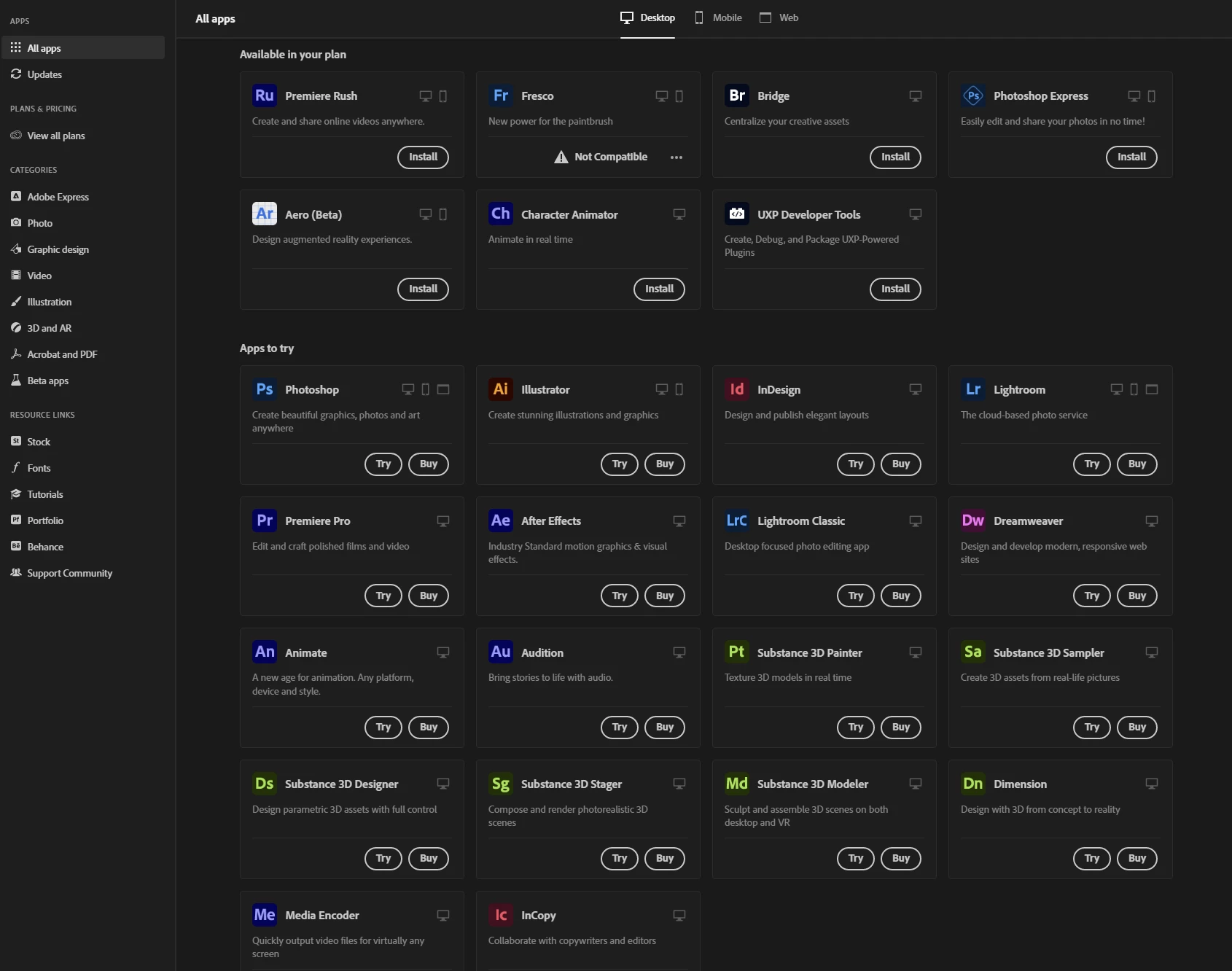Click the UXP Developer Tools icon
This screenshot has width=1232, height=971.
coord(737,214)
